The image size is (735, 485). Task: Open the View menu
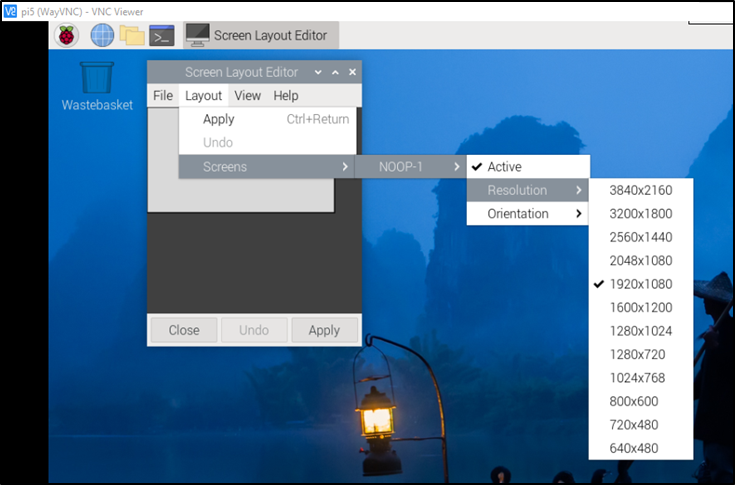pos(248,96)
